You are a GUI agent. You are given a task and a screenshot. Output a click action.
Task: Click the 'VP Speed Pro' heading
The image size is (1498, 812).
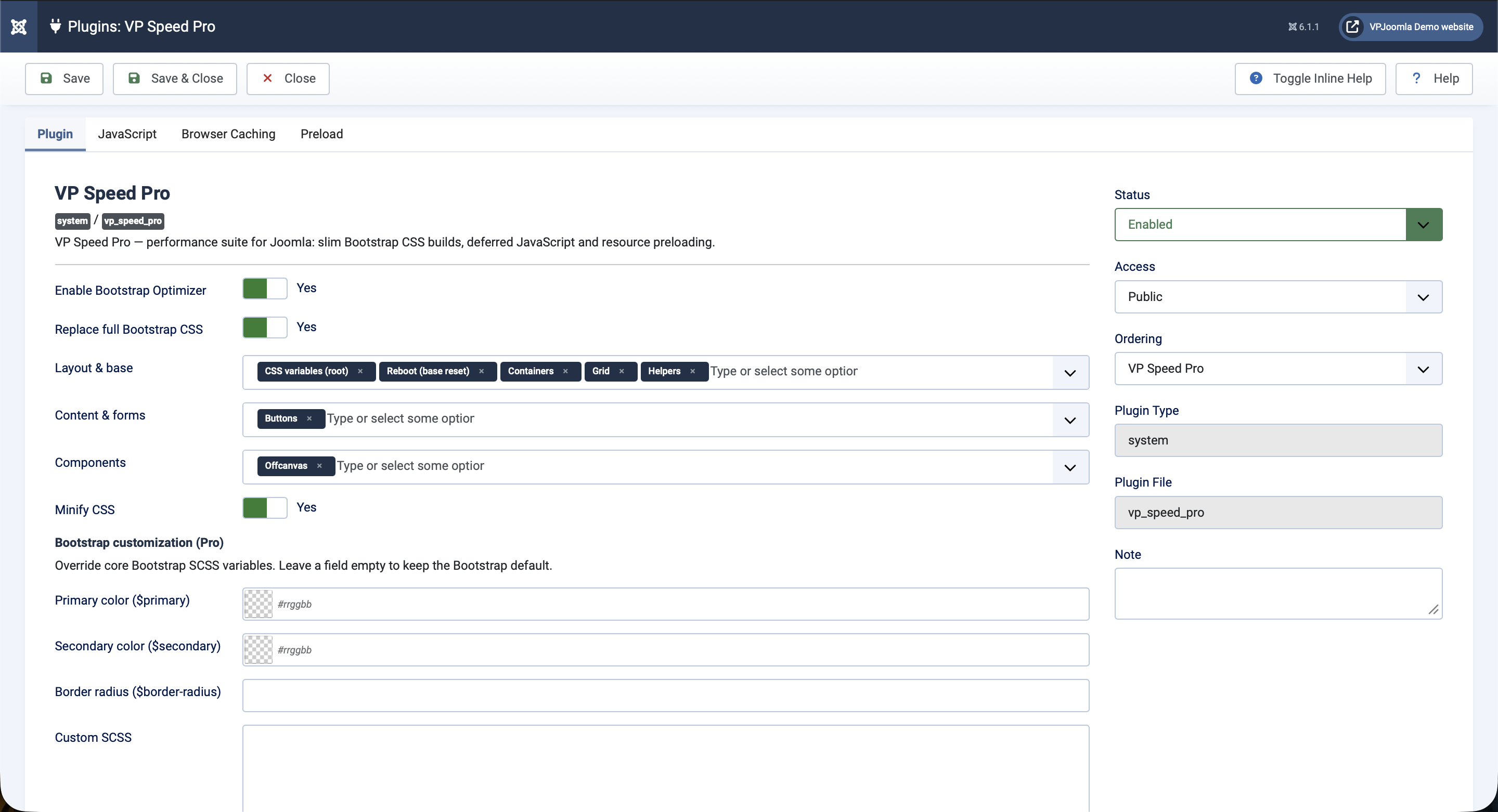coord(112,193)
